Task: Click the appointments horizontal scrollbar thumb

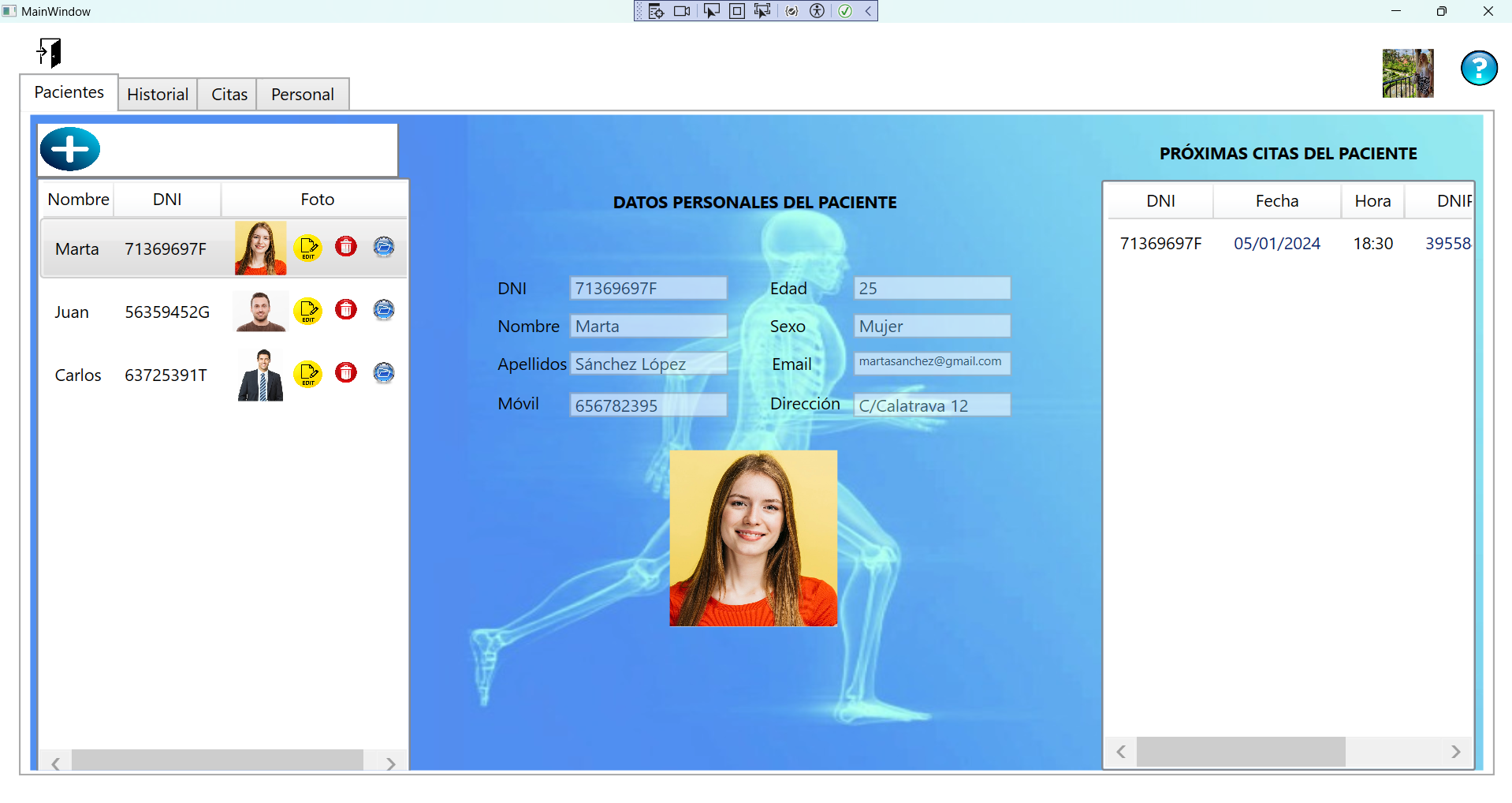Action: pos(1241,752)
